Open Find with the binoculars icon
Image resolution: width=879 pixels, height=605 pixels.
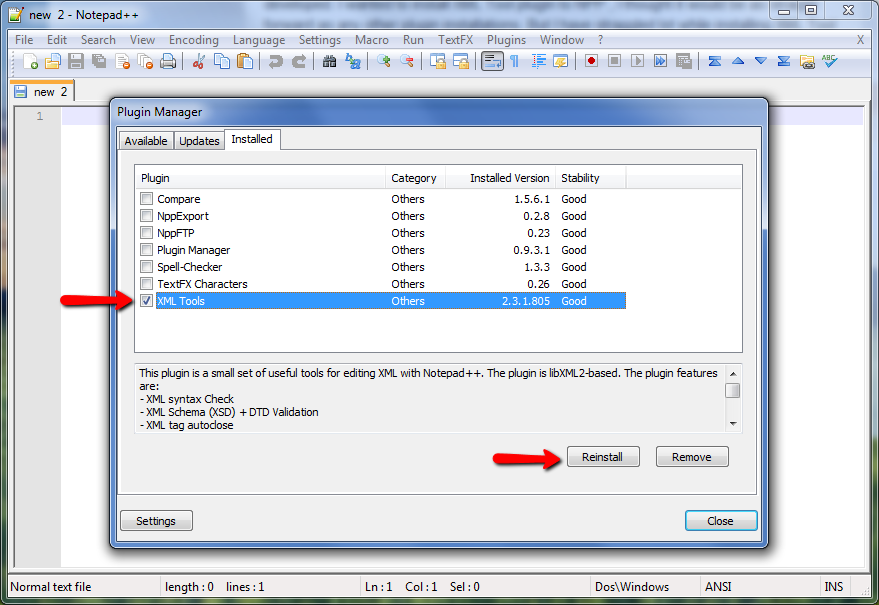click(329, 61)
